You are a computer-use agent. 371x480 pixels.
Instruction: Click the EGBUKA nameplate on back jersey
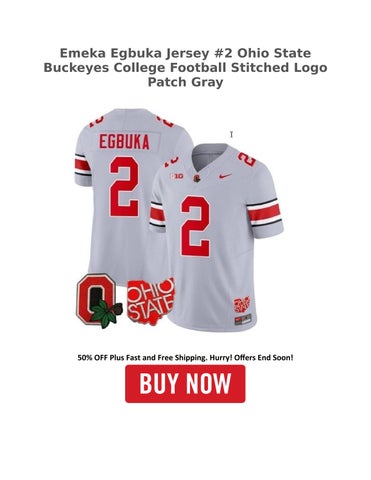click(124, 142)
